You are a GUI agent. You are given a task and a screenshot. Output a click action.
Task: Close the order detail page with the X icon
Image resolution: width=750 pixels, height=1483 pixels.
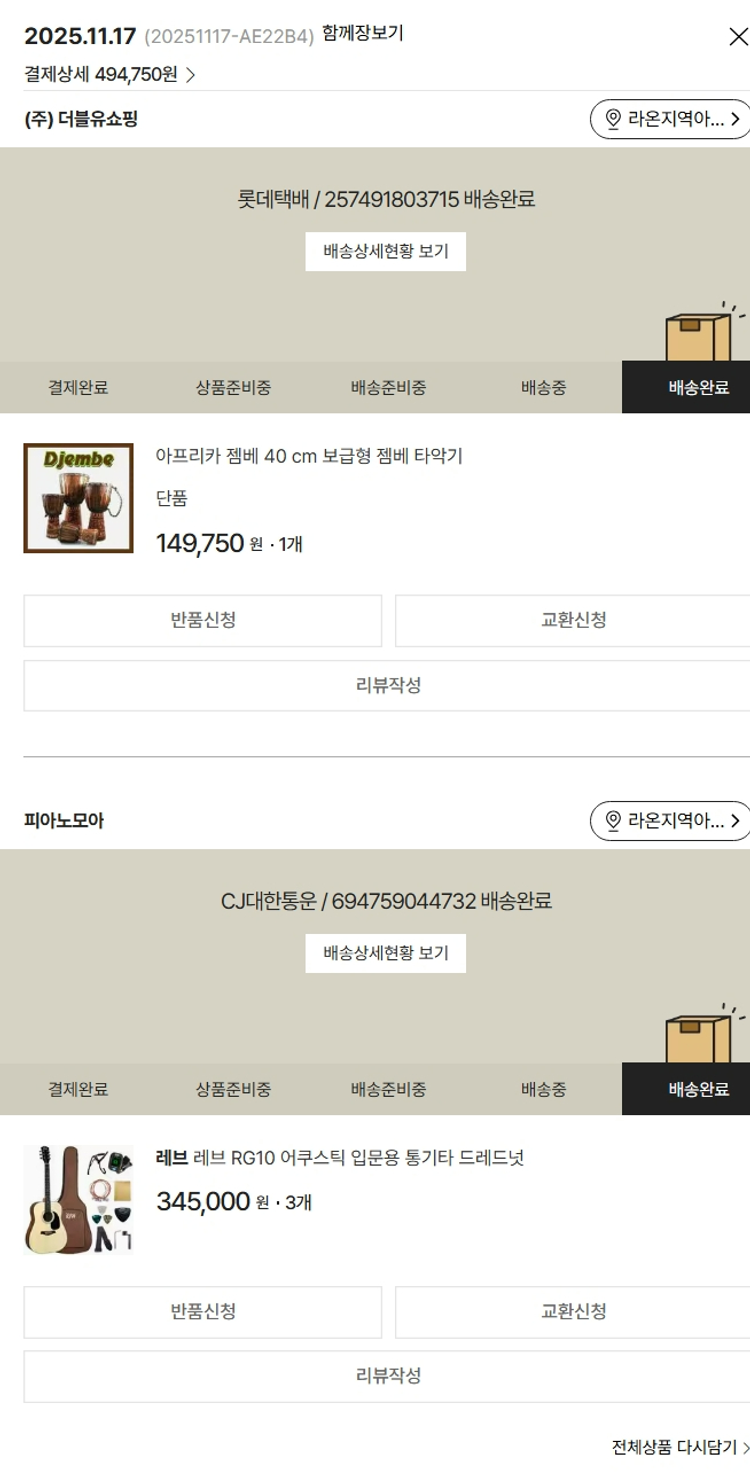point(738,37)
